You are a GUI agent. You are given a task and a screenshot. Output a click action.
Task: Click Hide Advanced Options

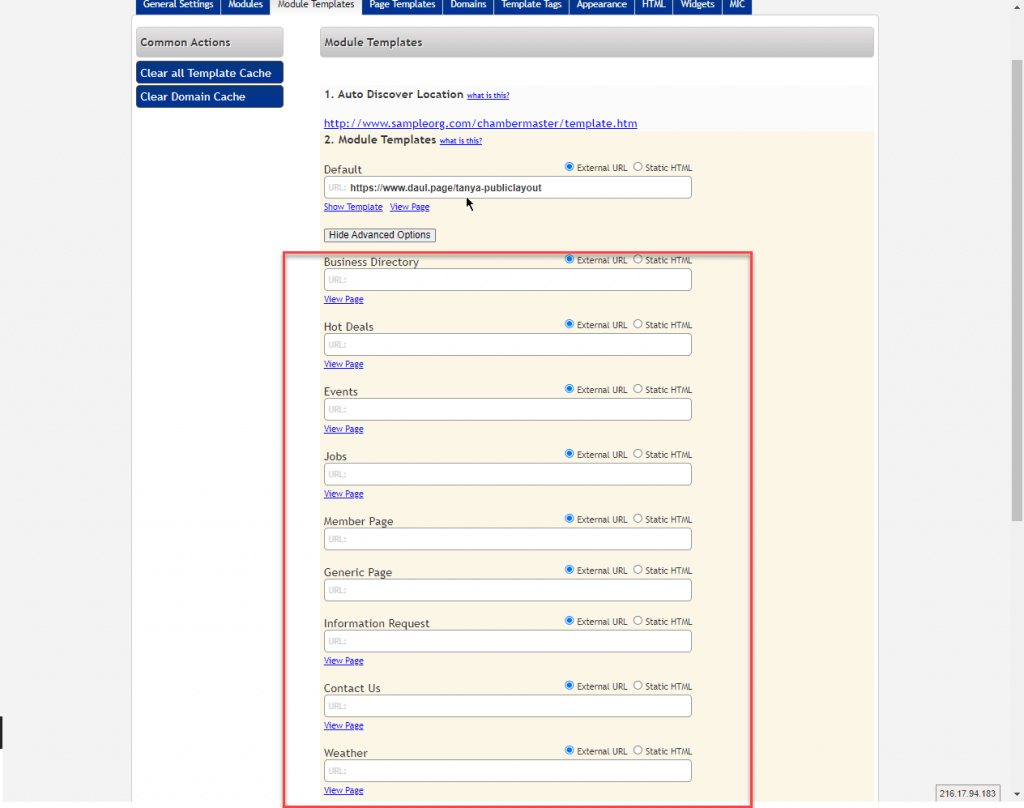[379, 234]
